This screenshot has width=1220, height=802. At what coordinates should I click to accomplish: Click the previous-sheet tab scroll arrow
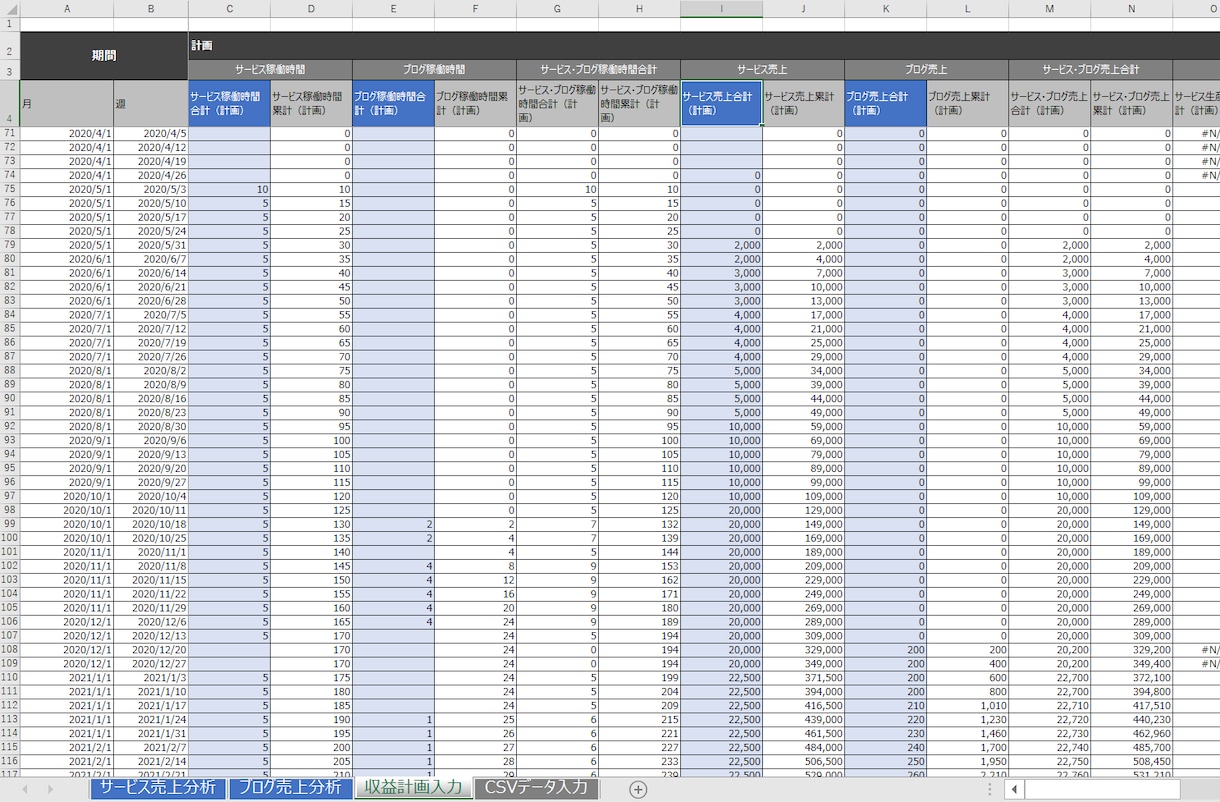[23, 789]
